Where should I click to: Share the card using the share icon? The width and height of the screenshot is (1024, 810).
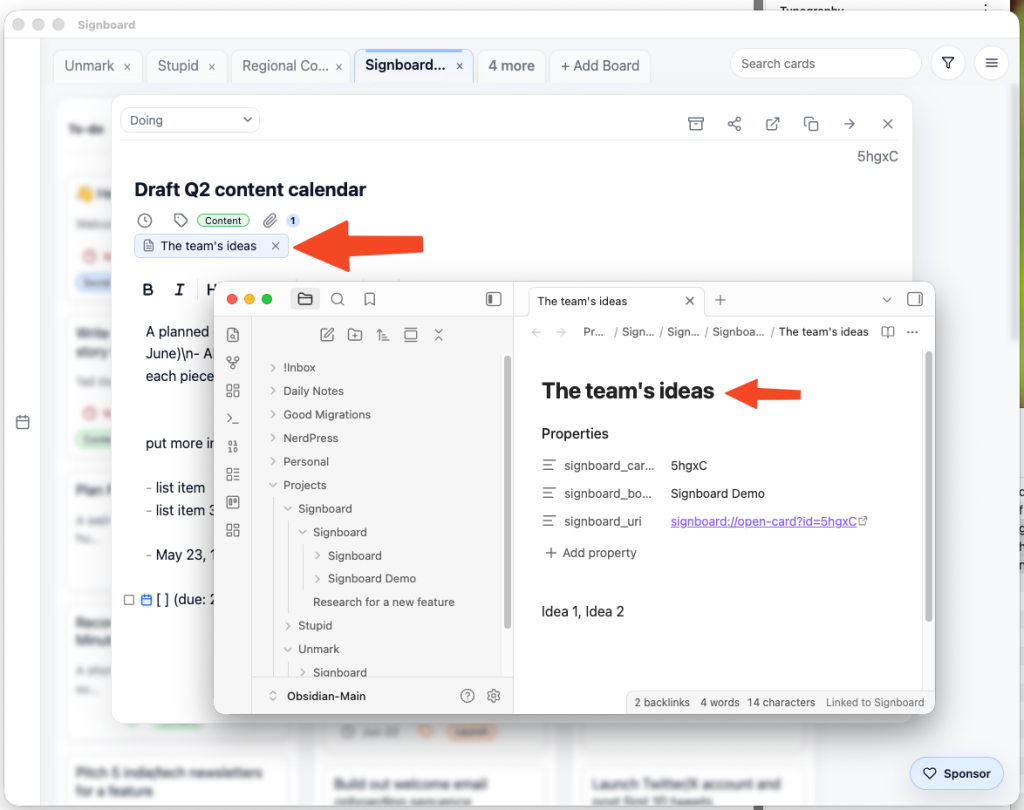[734, 123]
